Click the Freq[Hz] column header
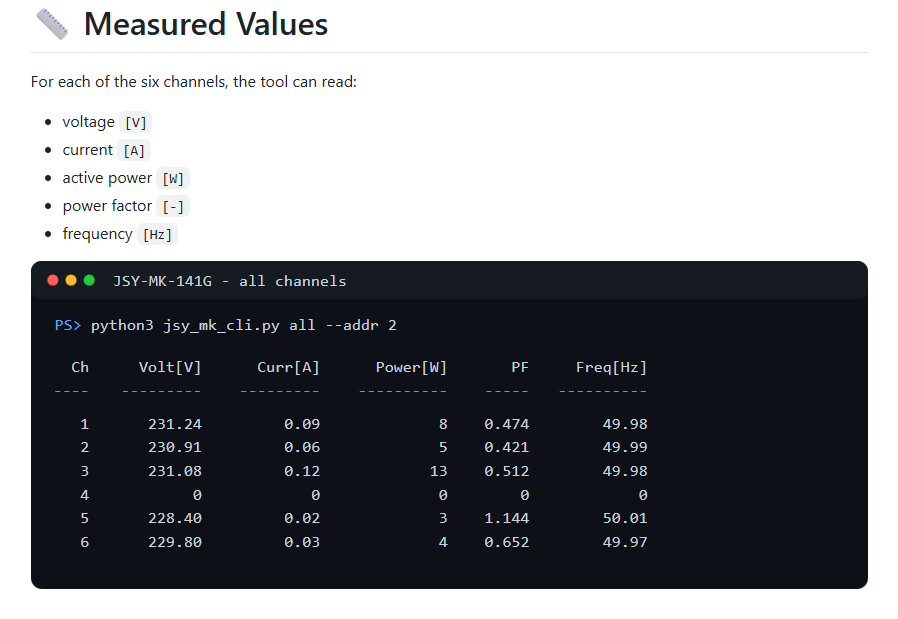Viewport: 898px width, 619px height. coord(612,367)
